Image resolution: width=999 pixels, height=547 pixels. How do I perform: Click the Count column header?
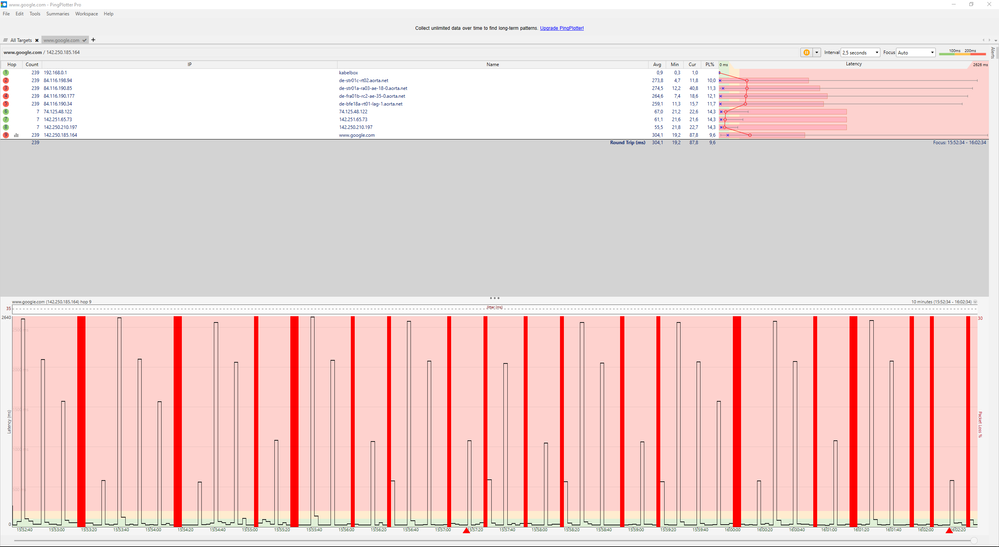(32, 64)
